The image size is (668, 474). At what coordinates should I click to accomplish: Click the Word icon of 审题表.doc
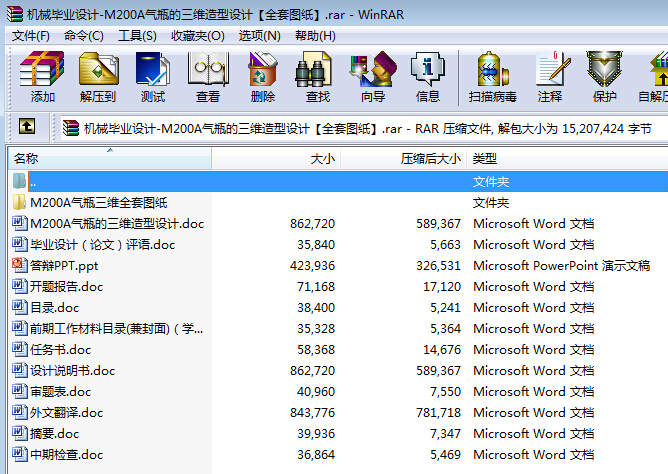(20, 391)
